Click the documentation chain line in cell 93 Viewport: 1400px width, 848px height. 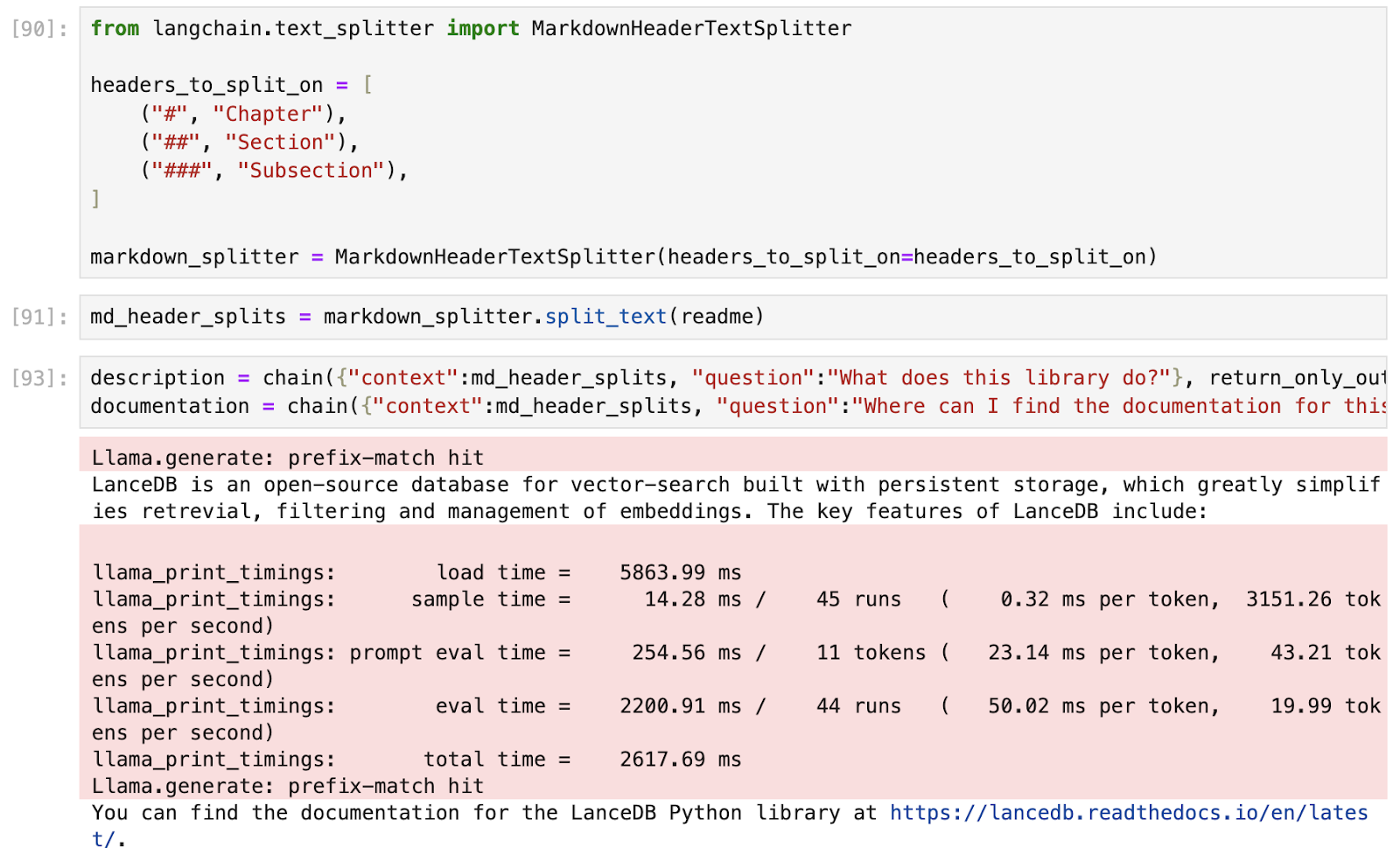(x=170, y=406)
